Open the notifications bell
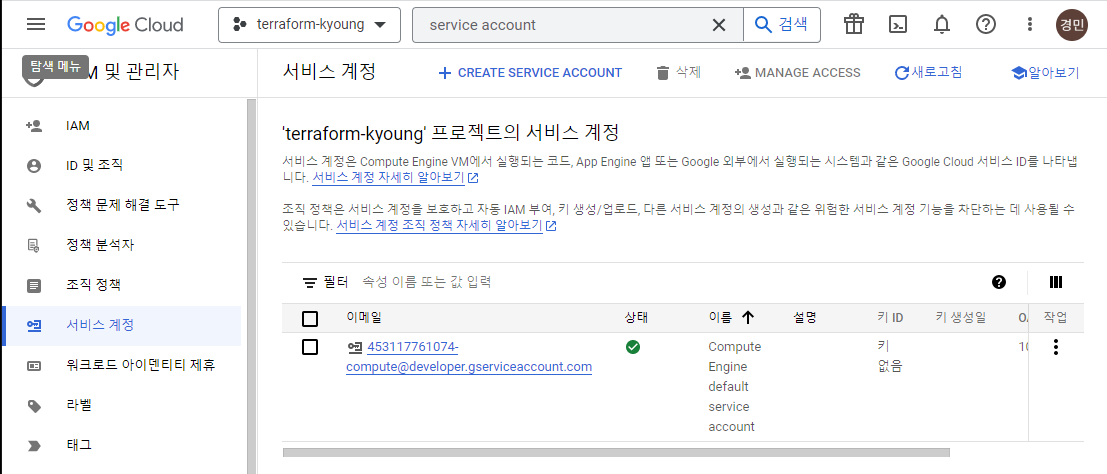This screenshot has width=1107, height=474. point(941,25)
